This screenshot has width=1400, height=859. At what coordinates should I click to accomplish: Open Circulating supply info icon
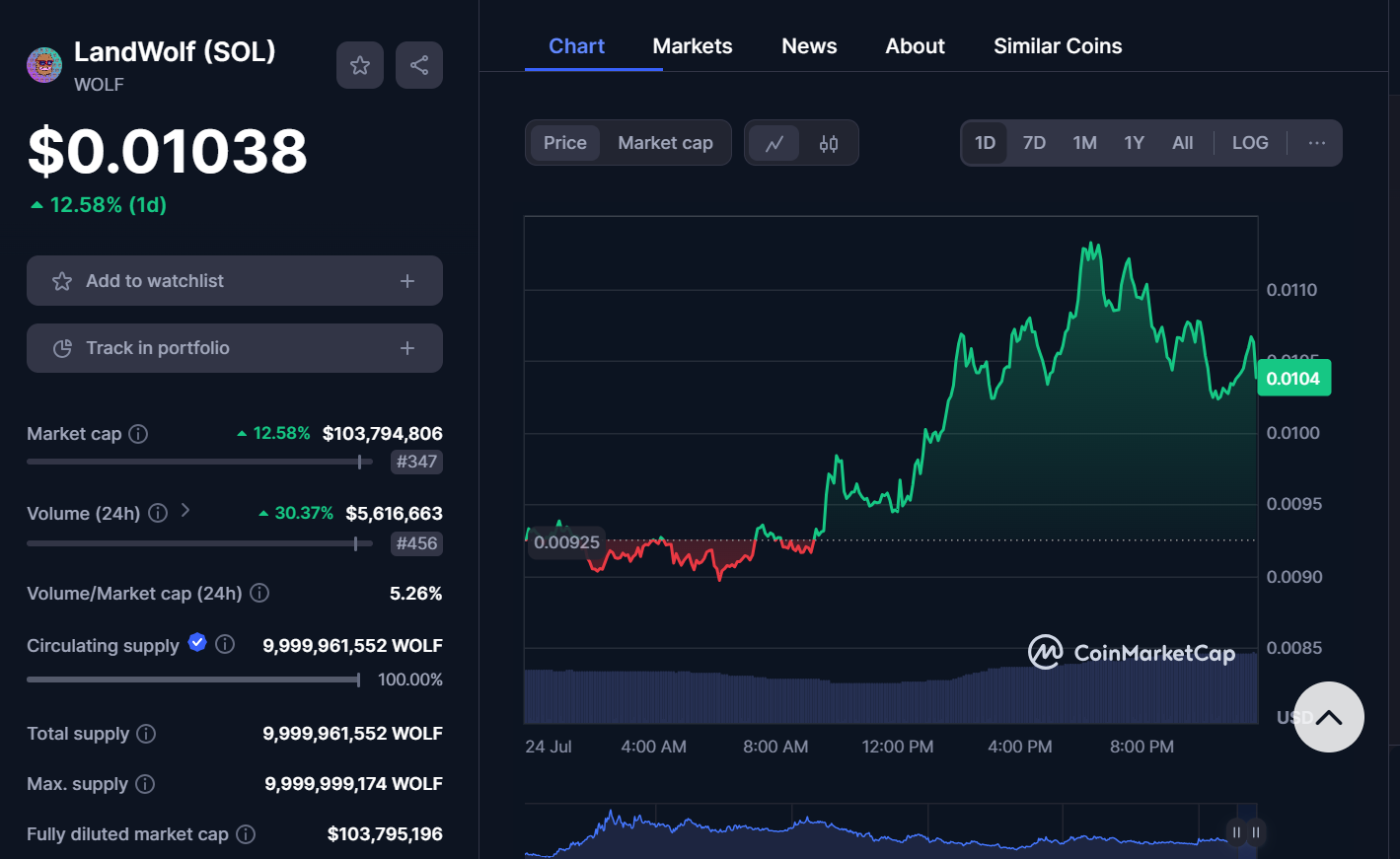click(x=225, y=644)
